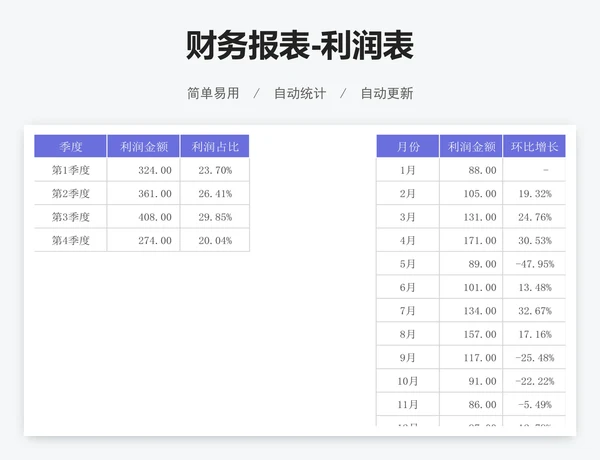Select the 17.16% growth cell
The height and width of the screenshot is (460, 600).
(534, 334)
